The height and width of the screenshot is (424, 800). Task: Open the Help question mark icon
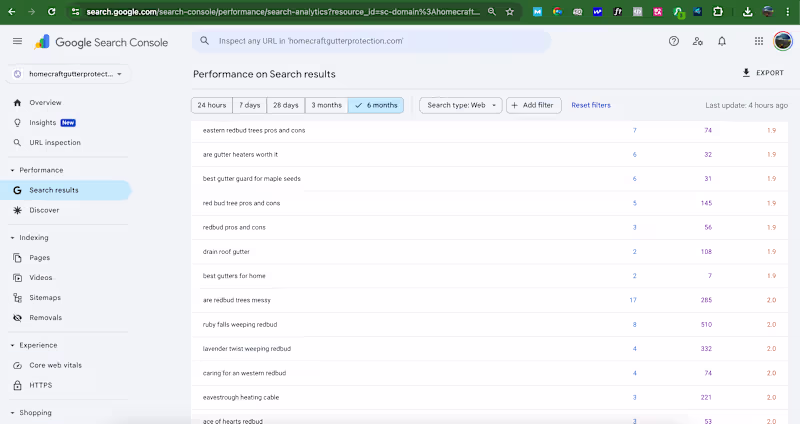(x=673, y=41)
